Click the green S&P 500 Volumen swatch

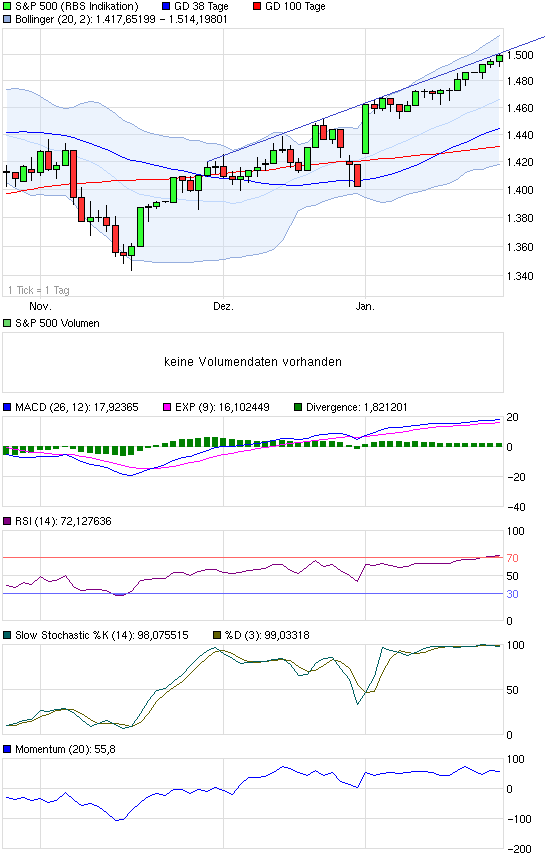7,323
